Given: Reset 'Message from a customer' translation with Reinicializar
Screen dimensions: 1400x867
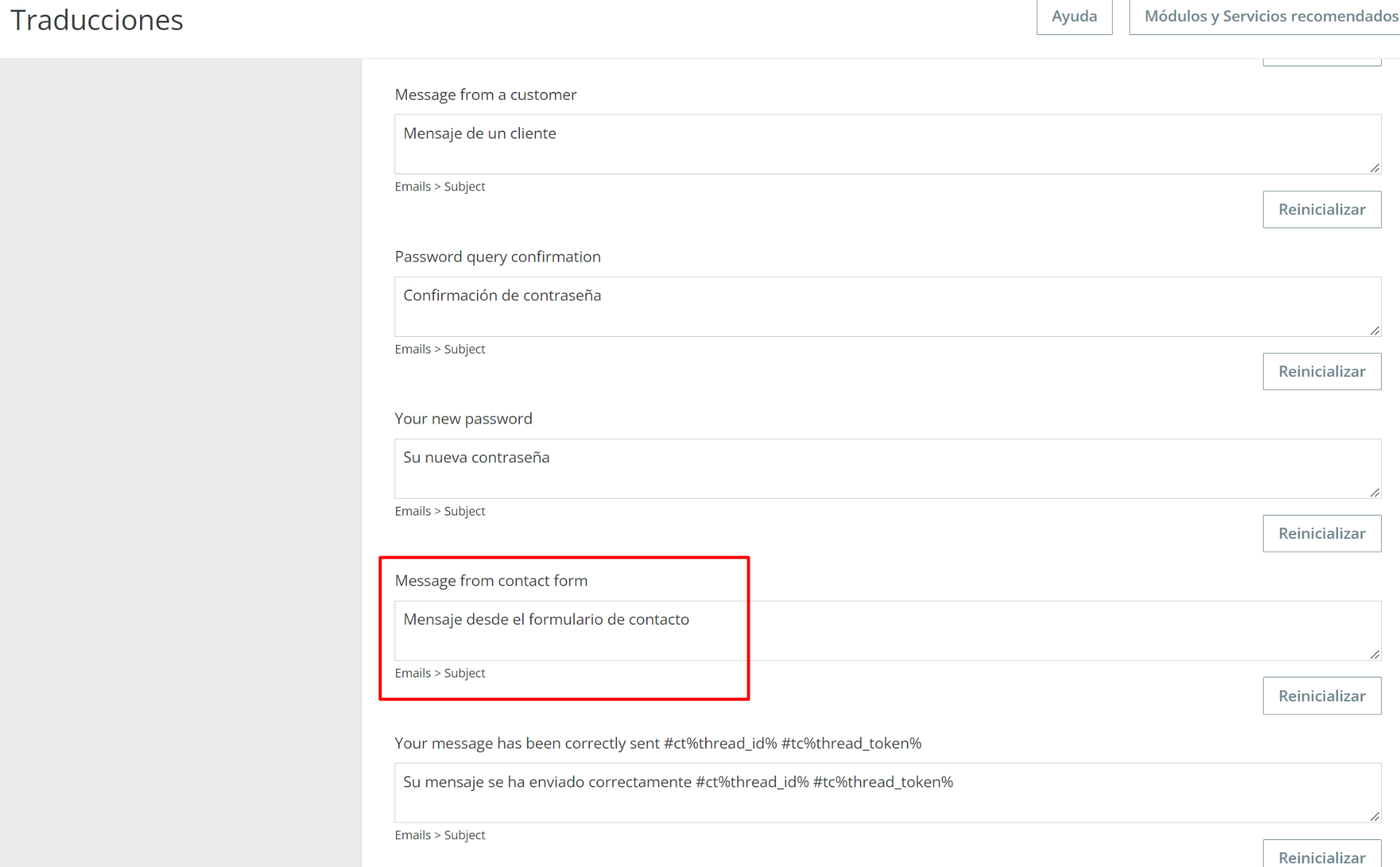Looking at the screenshot, I should coord(1321,209).
